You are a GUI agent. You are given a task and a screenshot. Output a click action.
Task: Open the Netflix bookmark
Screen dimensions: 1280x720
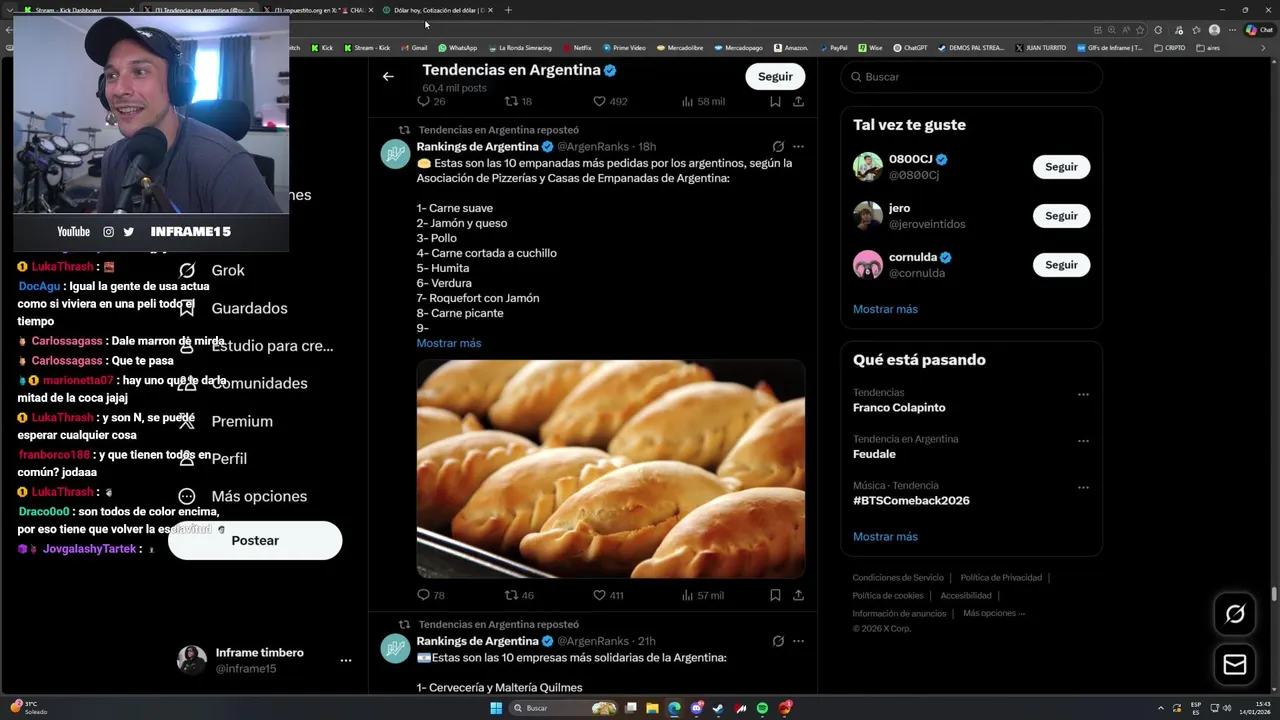pyautogui.click(x=577, y=48)
